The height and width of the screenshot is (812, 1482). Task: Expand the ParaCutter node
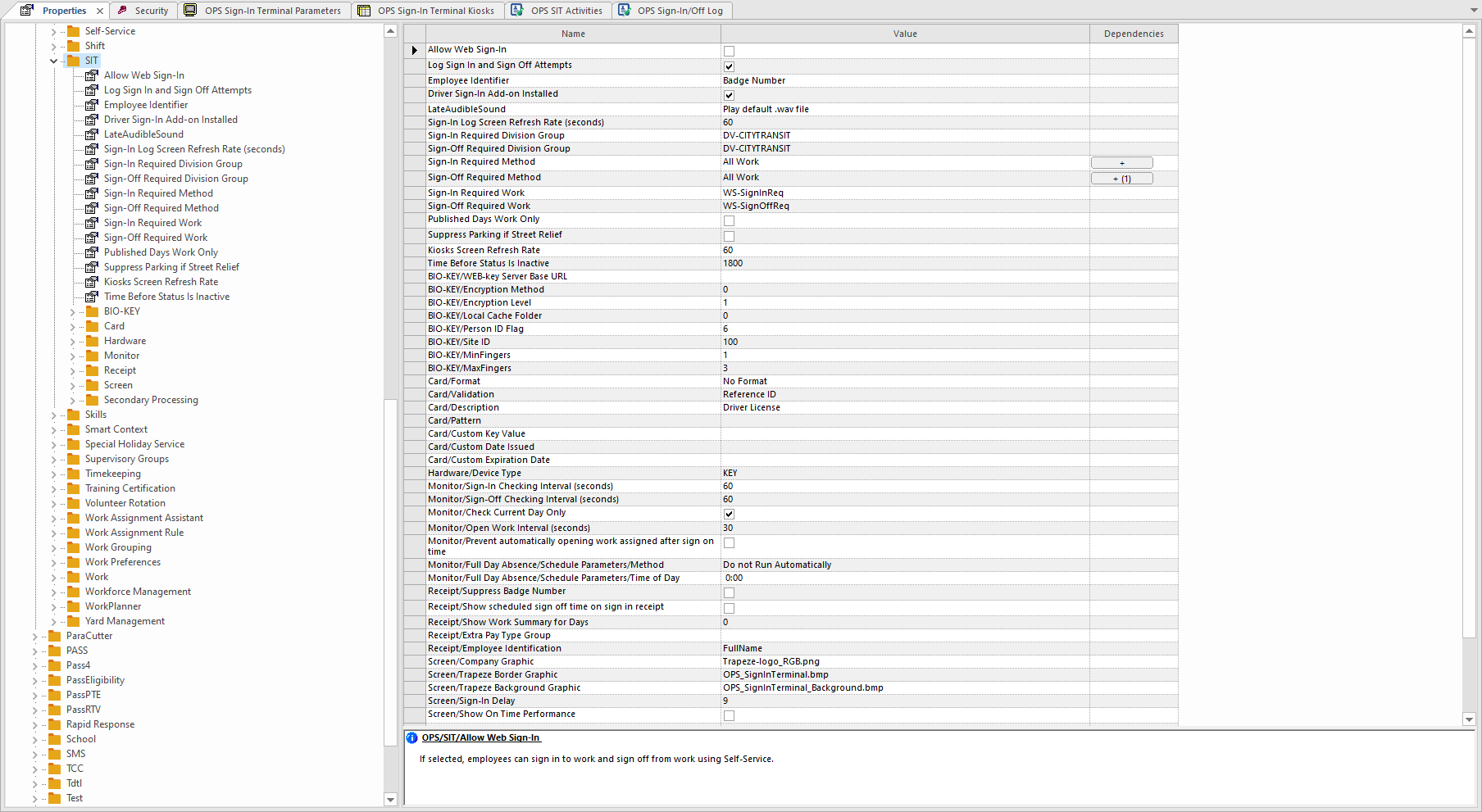pos(34,636)
